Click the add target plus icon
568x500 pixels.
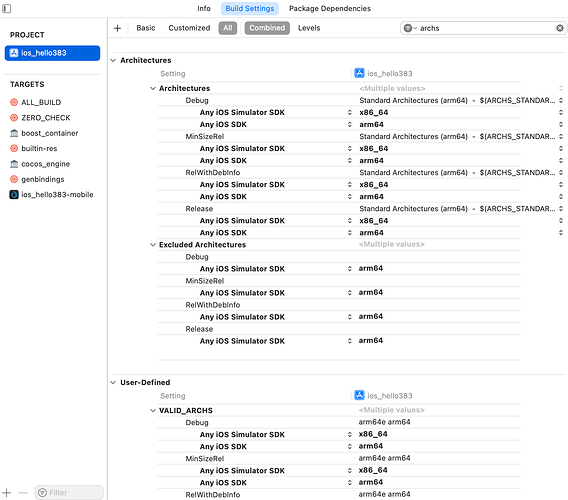click(x=7, y=492)
